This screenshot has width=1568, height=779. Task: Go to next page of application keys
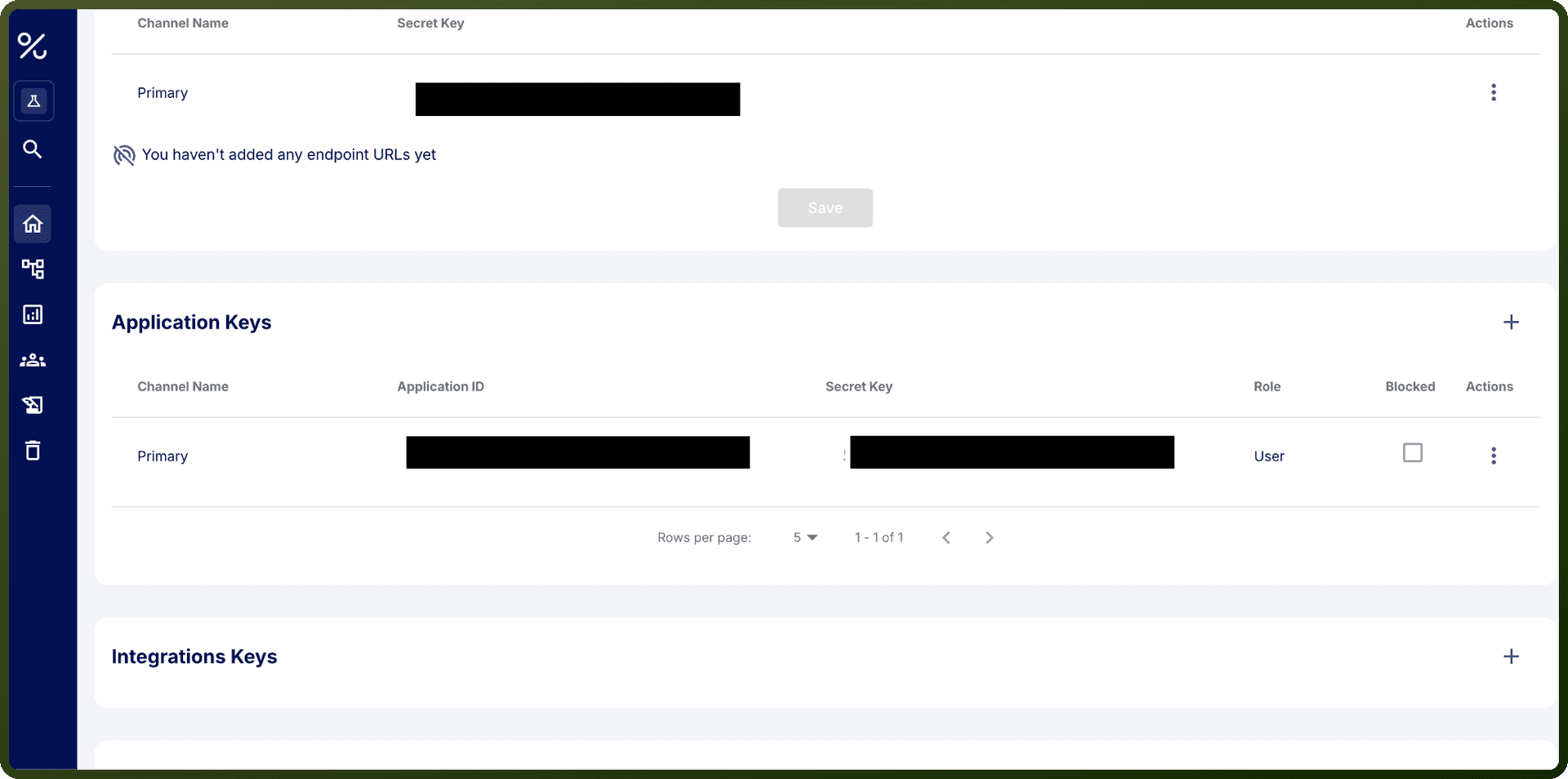[989, 537]
